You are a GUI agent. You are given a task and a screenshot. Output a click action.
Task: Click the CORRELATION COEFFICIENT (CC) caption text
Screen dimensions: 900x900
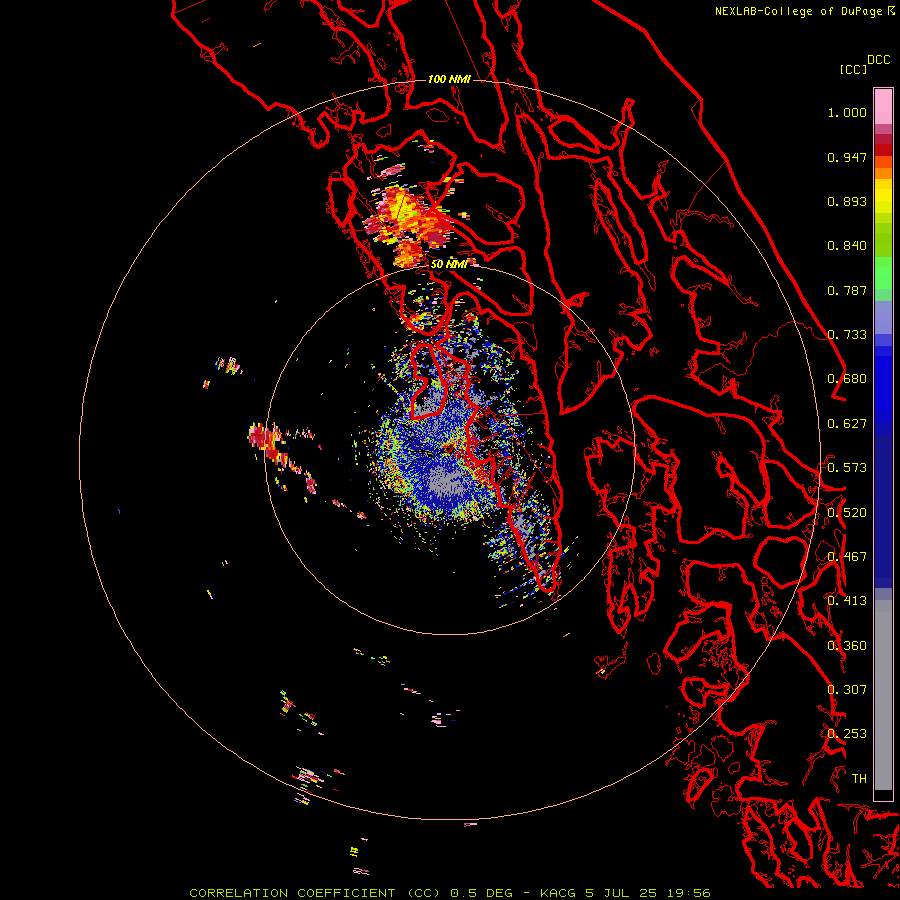click(315, 893)
